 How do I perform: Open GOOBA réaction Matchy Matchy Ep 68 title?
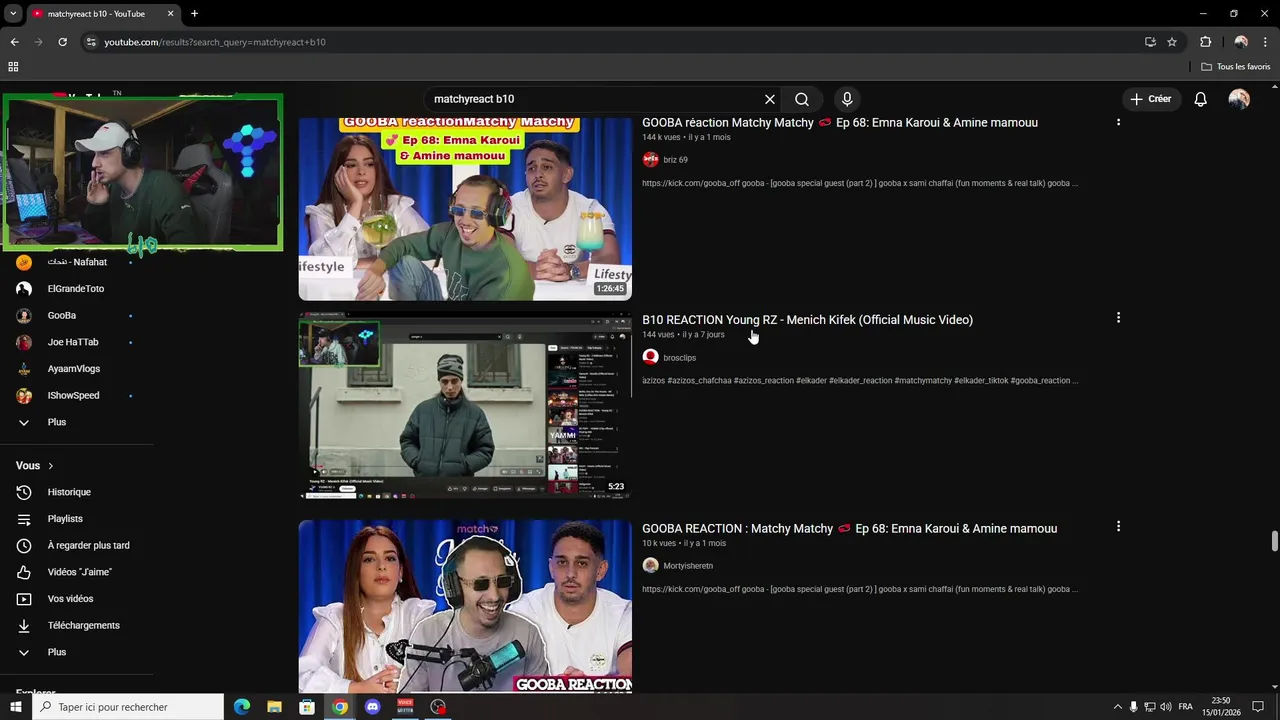pos(840,123)
